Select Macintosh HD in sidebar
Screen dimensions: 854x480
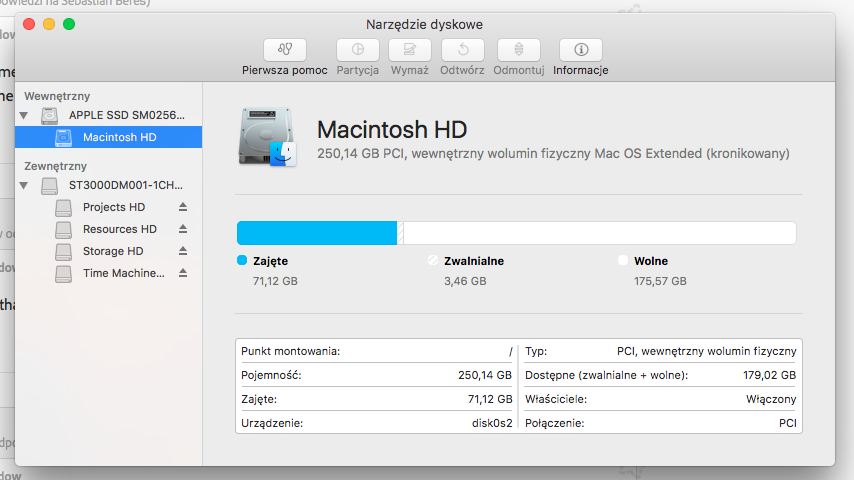tap(119, 137)
